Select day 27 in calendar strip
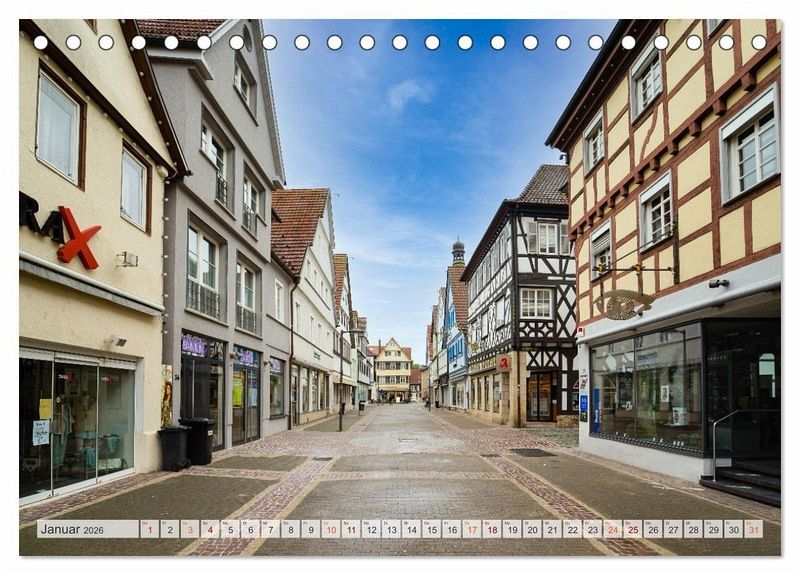 pyautogui.click(x=673, y=529)
